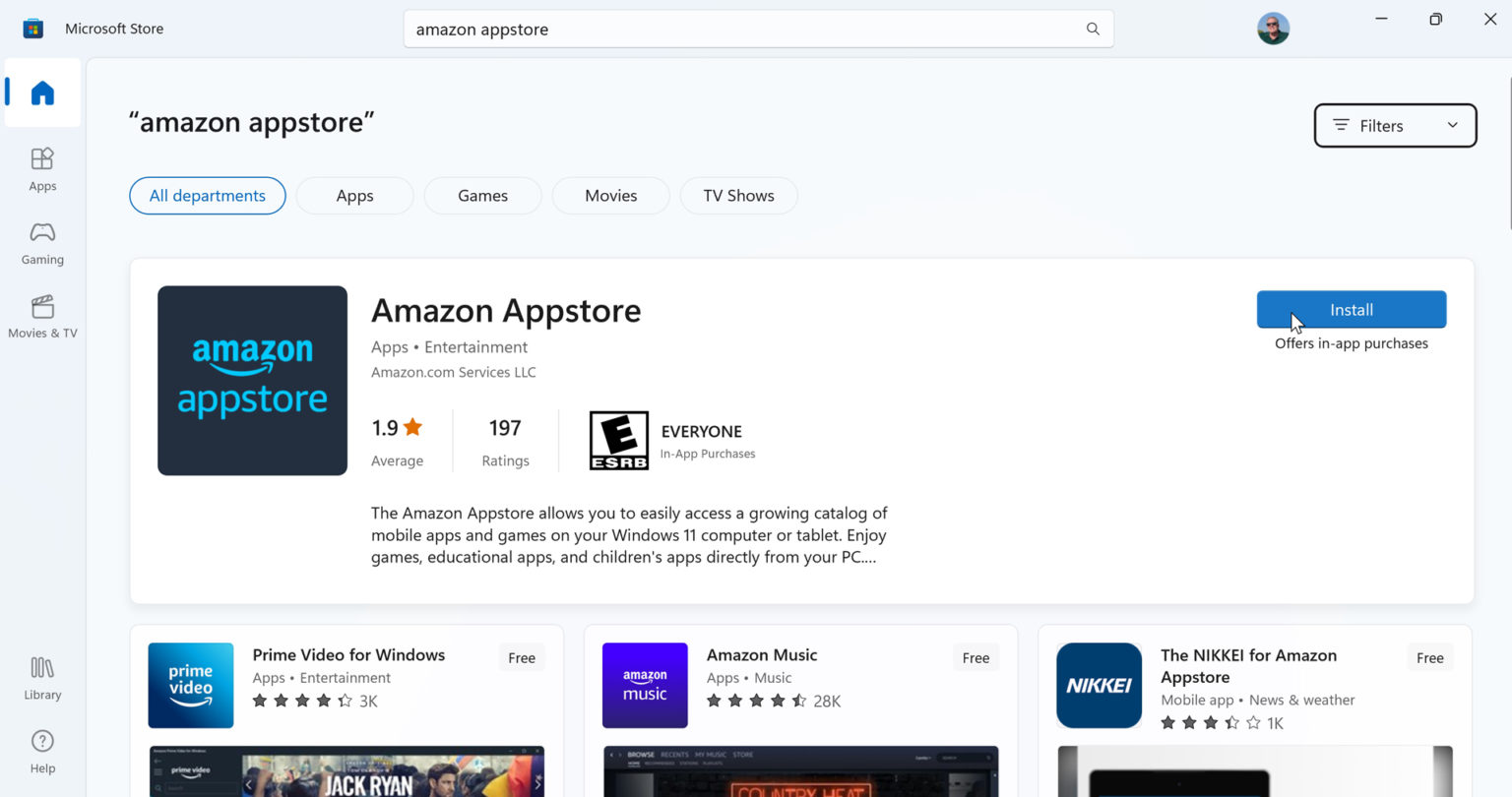This screenshot has height=797, width=1512.
Task: Select the Games department filter
Action: tap(482, 195)
